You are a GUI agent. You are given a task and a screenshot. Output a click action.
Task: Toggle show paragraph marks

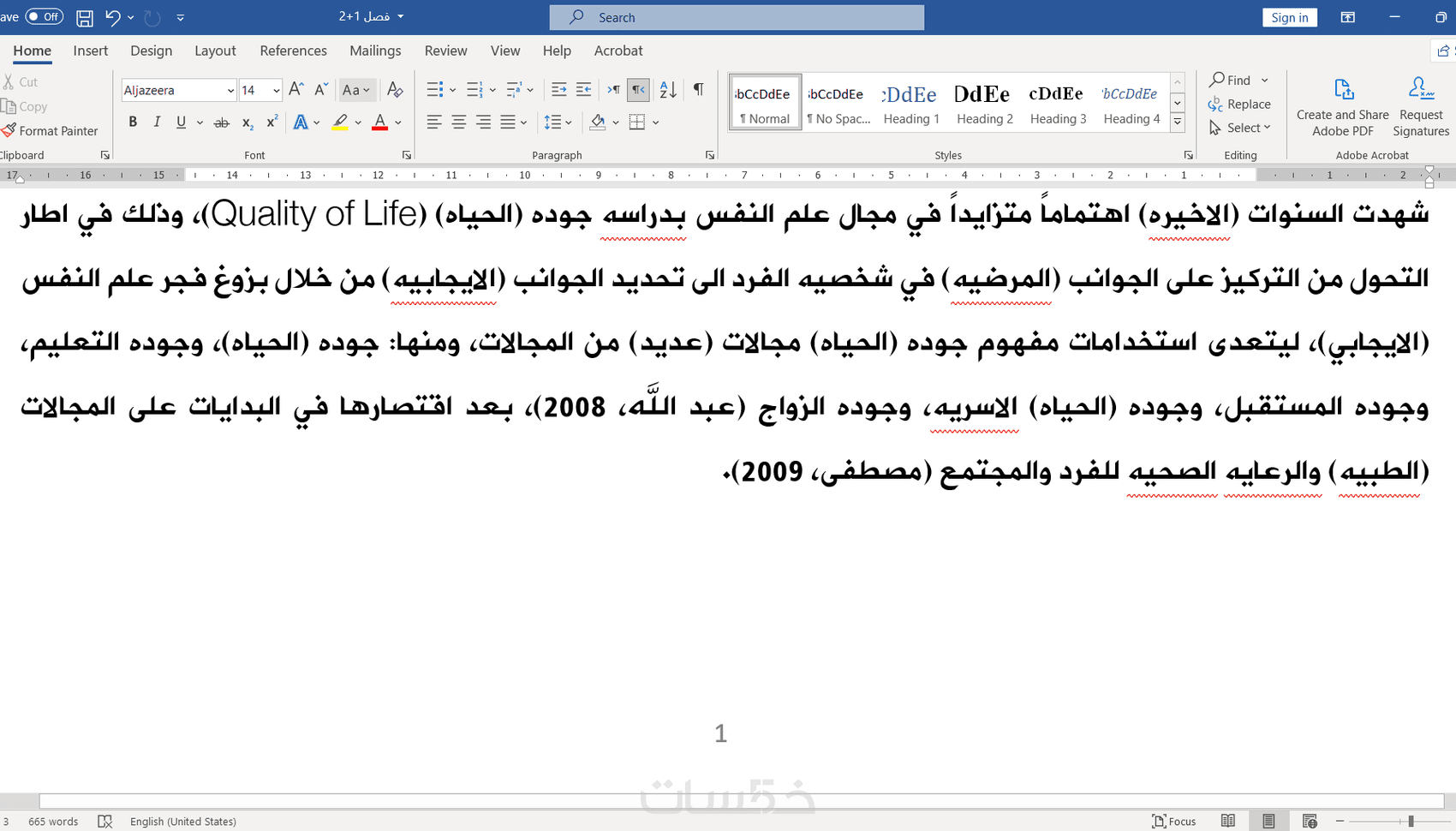tap(699, 90)
